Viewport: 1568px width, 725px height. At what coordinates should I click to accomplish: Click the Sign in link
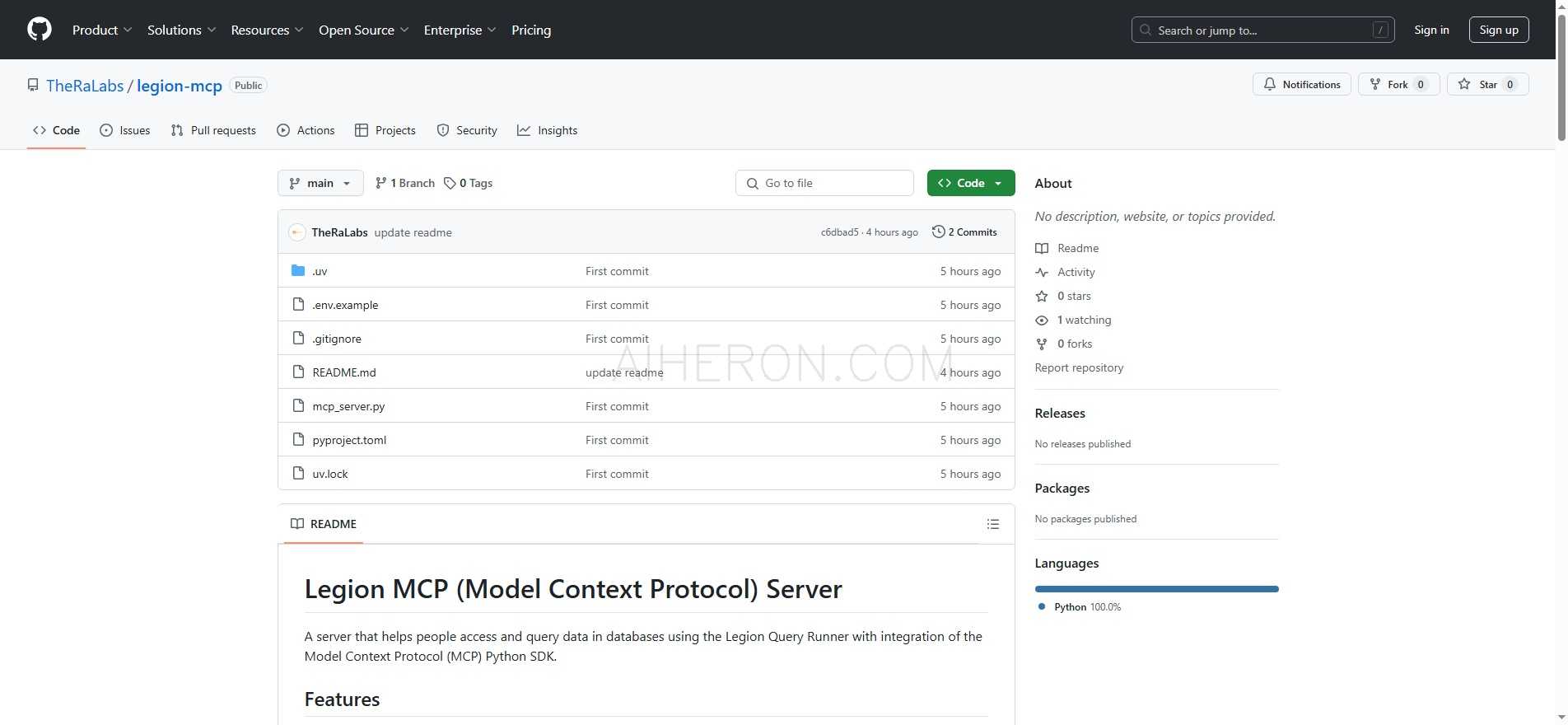tap(1431, 30)
